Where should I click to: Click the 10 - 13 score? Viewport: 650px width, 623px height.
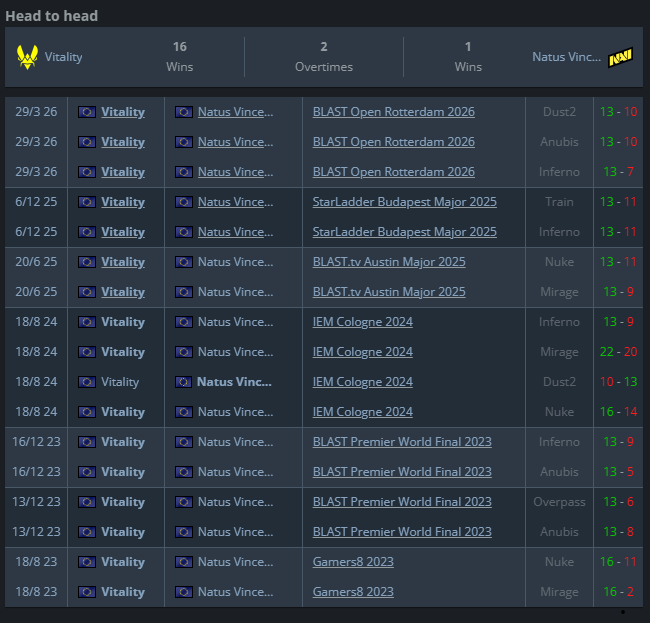[618, 382]
